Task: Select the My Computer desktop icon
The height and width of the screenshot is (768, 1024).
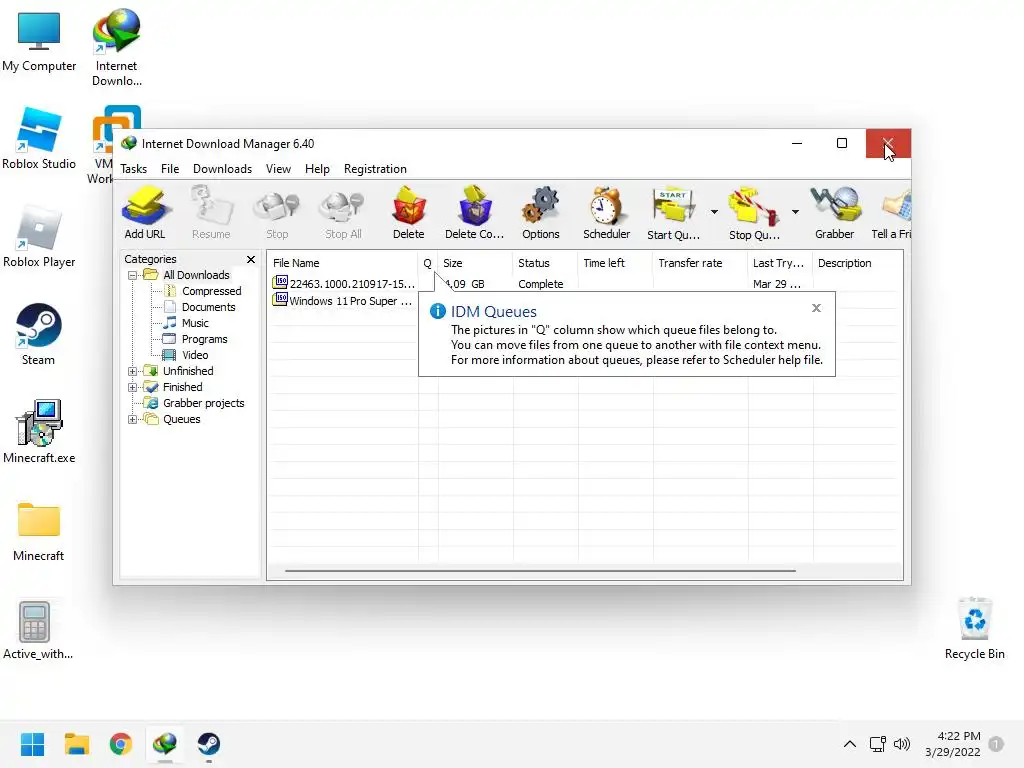Action: [x=39, y=42]
